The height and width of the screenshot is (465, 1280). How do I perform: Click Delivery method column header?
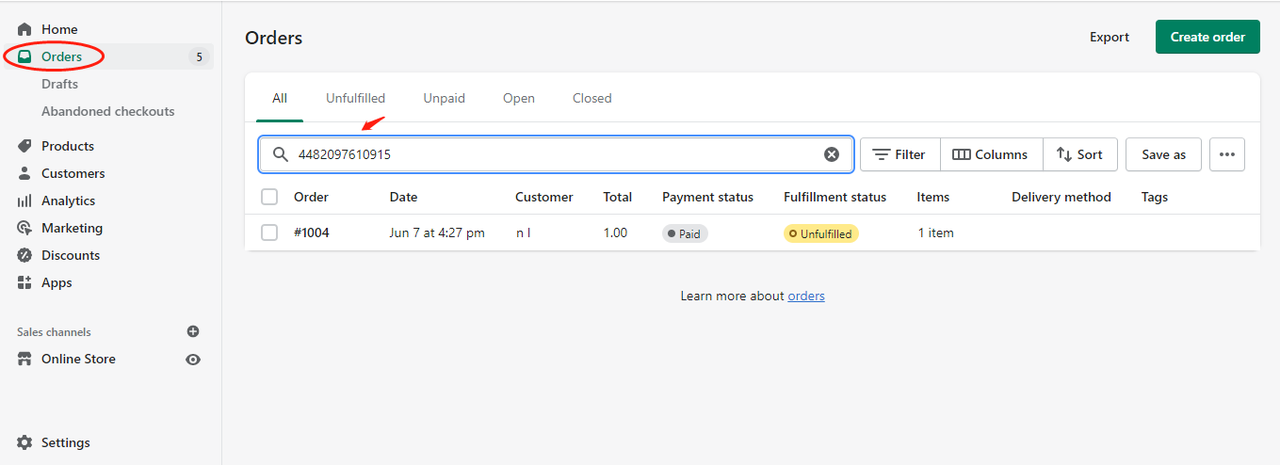point(1061,197)
